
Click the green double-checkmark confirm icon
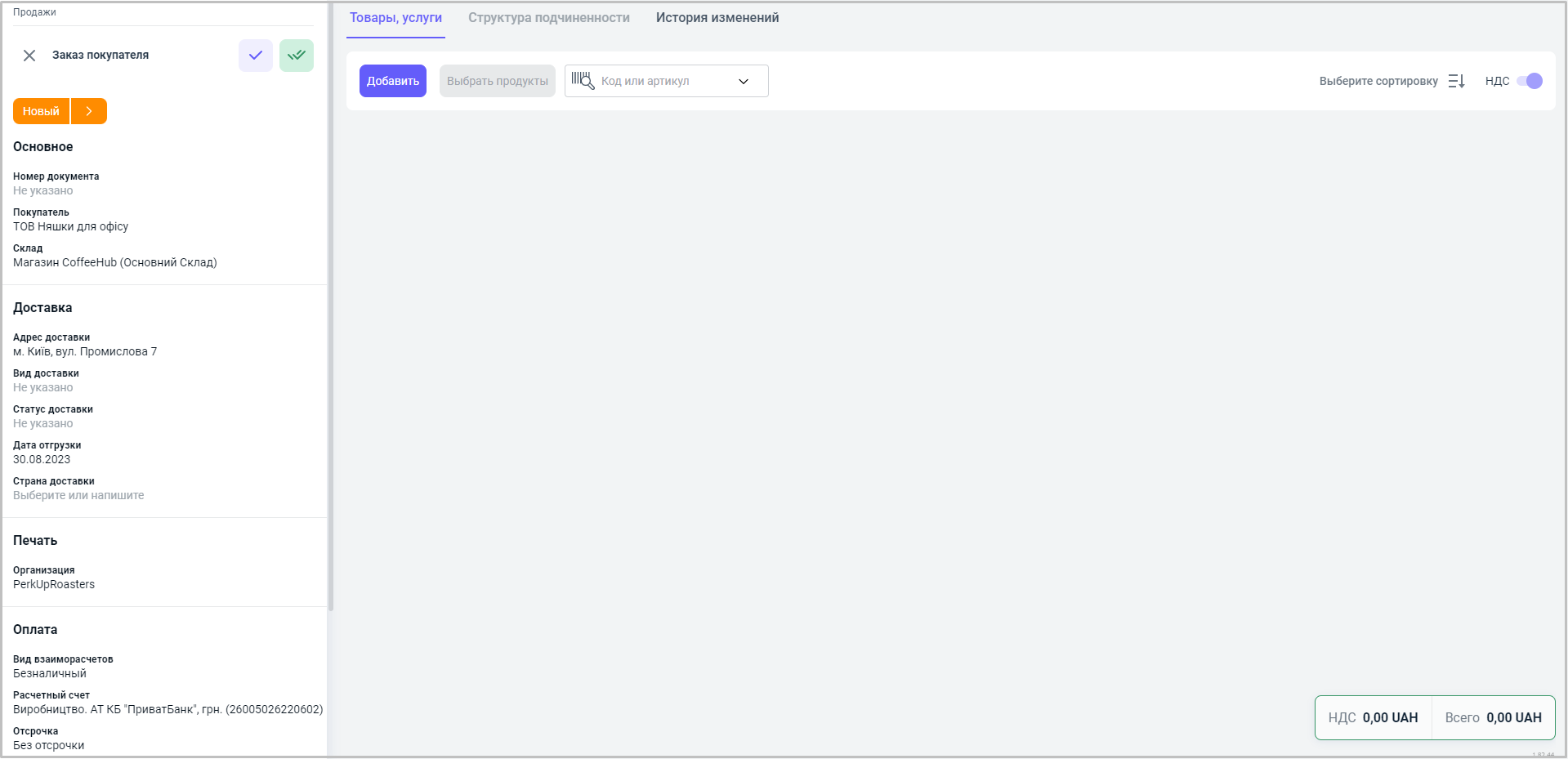(297, 56)
